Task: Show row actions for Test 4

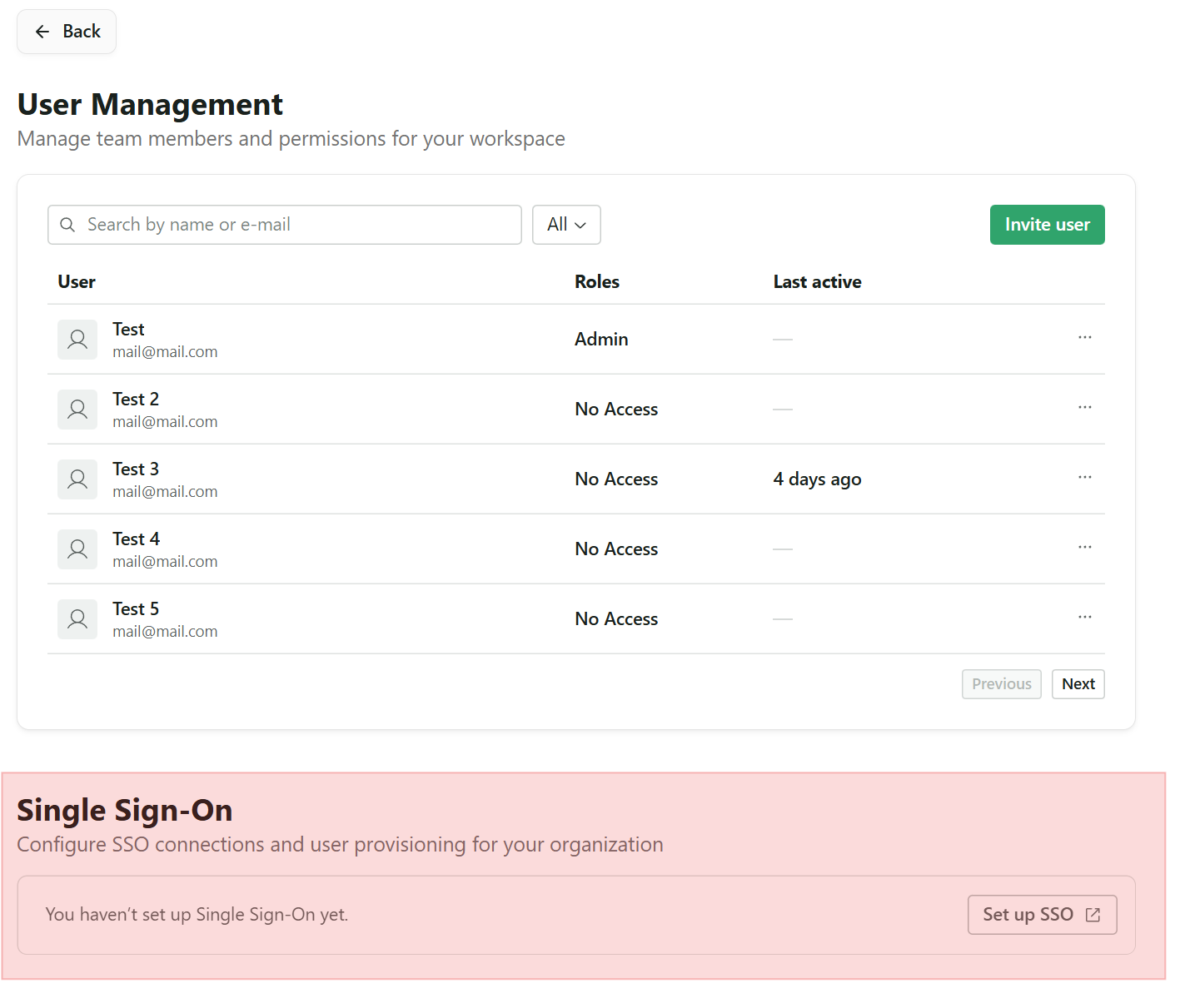Action: pyautogui.click(x=1084, y=548)
